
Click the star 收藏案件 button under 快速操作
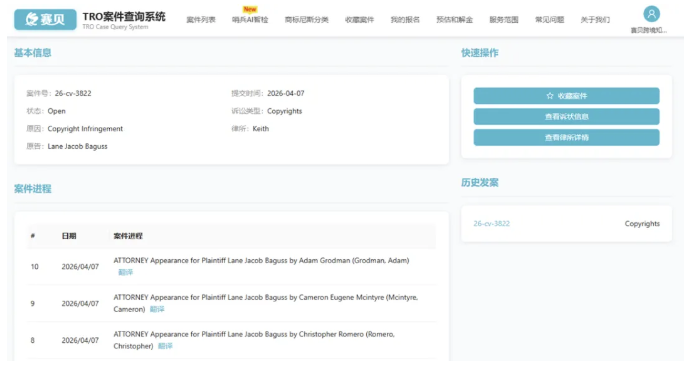point(566,96)
